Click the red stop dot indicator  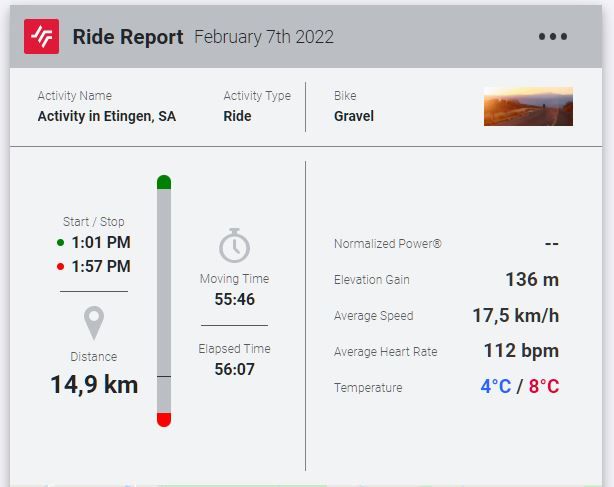point(61,267)
